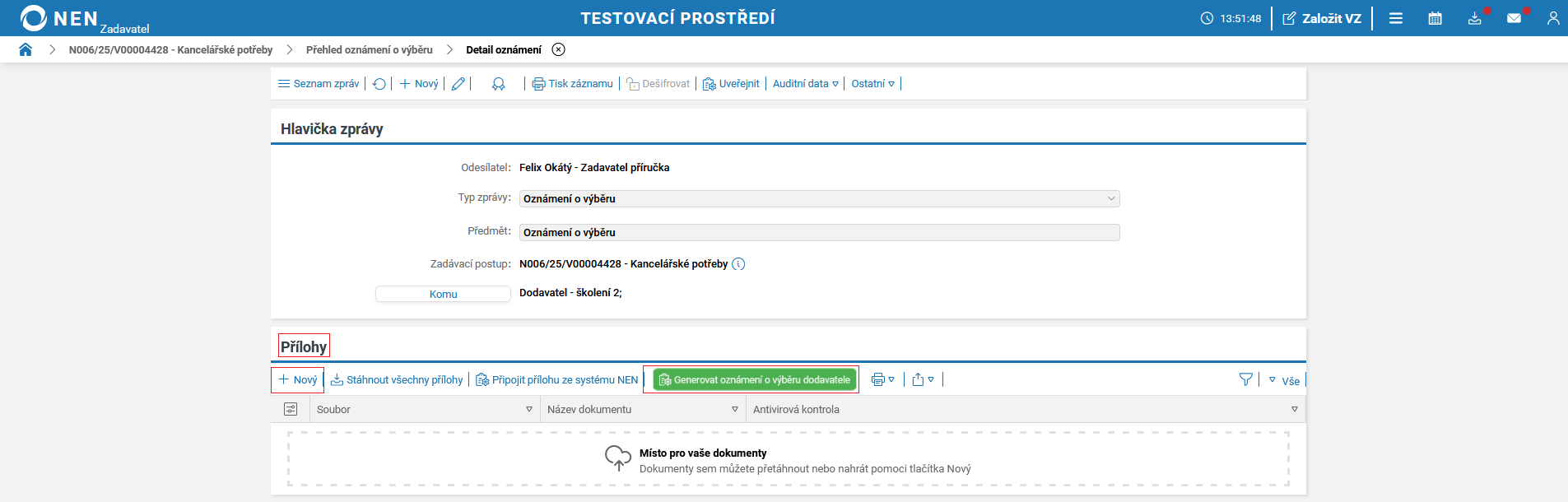Open the Soubor column filter arrow

pos(529,409)
